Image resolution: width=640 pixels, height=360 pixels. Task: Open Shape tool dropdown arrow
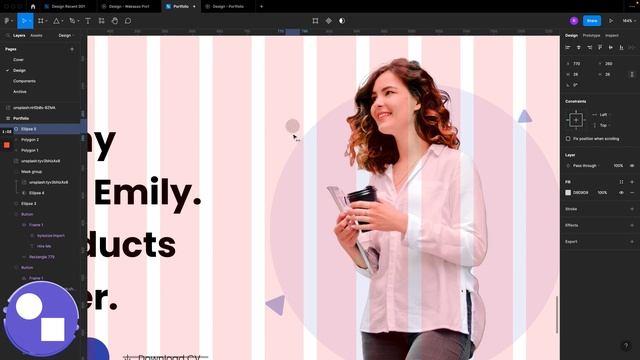(x=62, y=21)
